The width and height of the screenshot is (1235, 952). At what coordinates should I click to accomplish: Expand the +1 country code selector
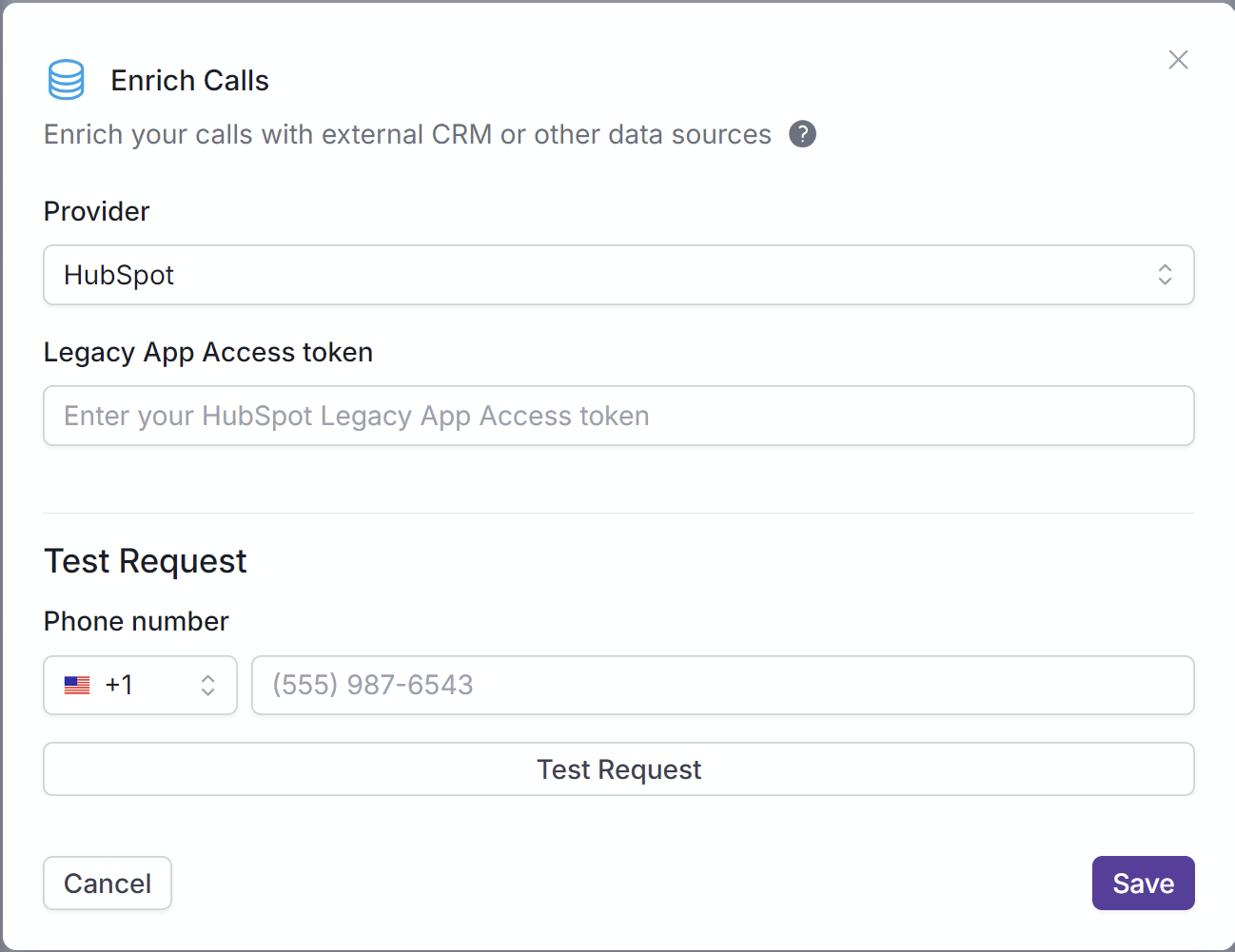point(140,685)
